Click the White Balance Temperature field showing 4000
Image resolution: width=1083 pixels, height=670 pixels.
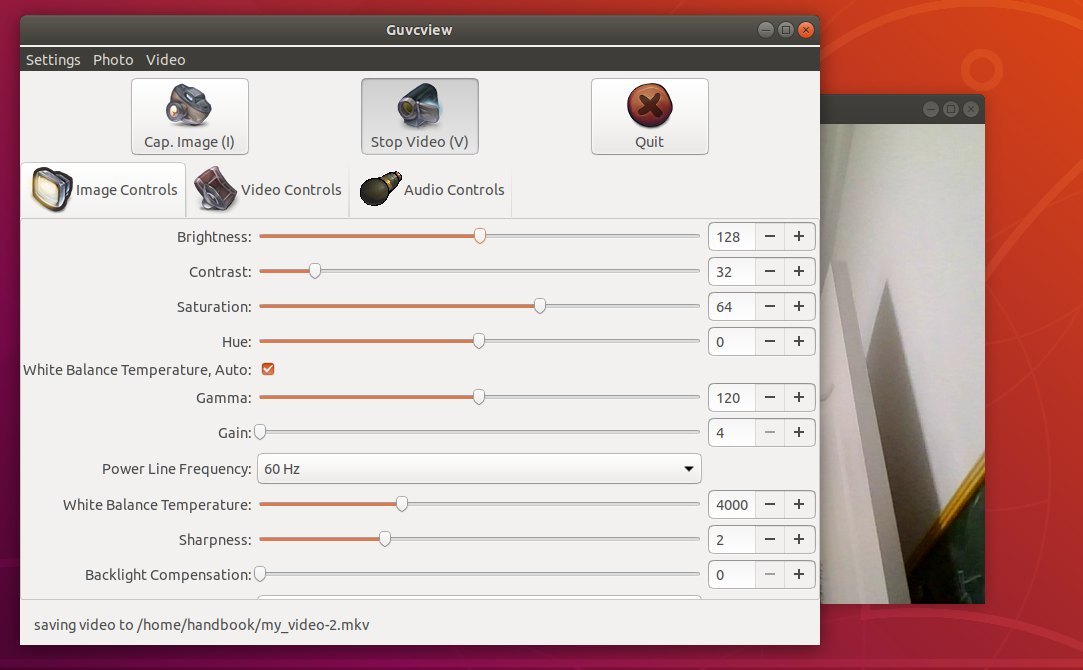coord(732,504)
